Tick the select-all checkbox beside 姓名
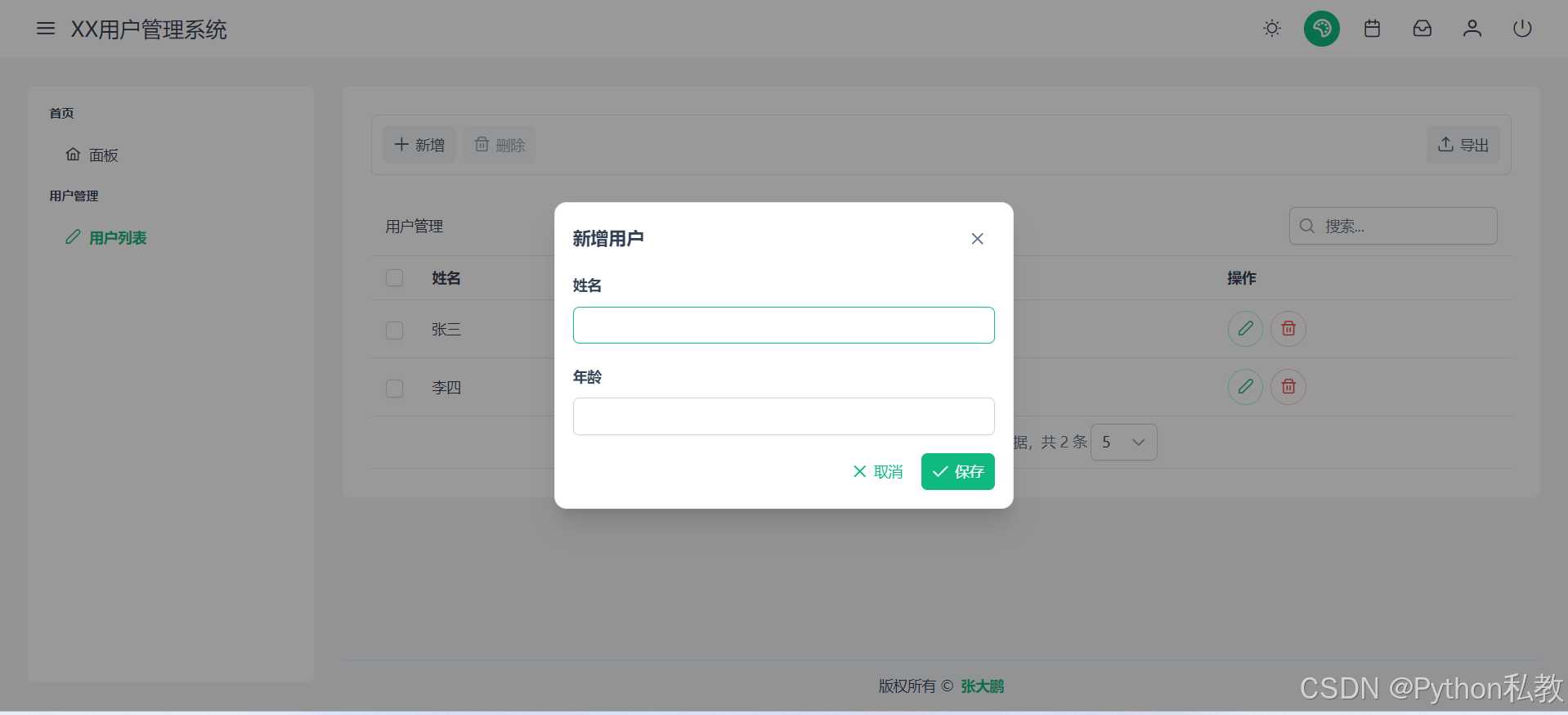1568x715 pixels. tap(395, 278)
